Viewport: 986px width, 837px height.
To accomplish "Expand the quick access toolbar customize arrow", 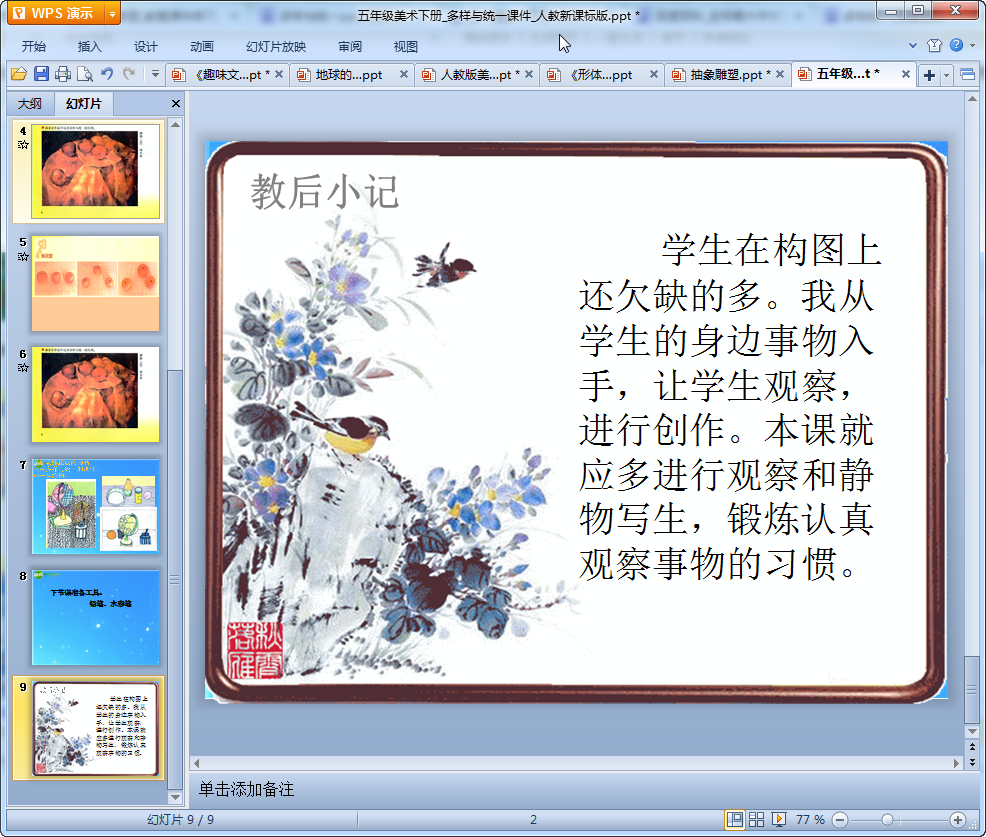I will click(x=155, y=74).
